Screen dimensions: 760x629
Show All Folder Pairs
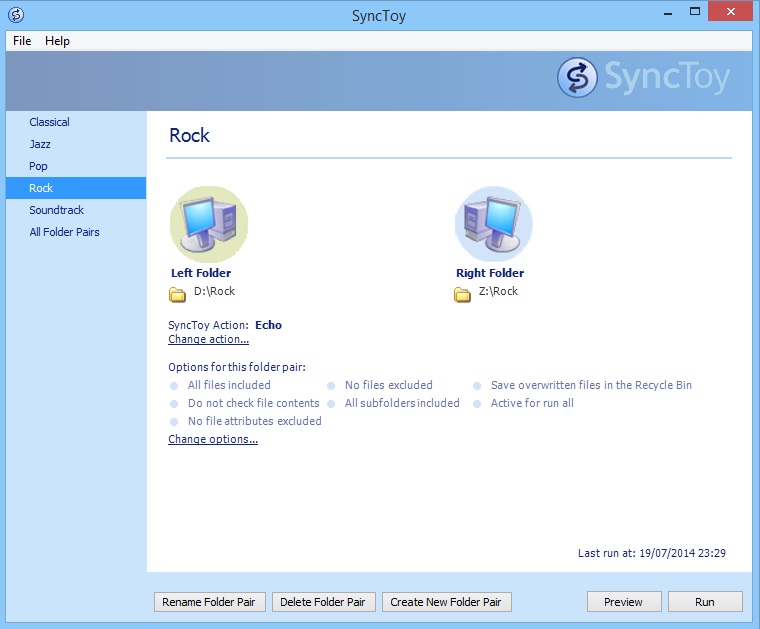coord(76,232)
